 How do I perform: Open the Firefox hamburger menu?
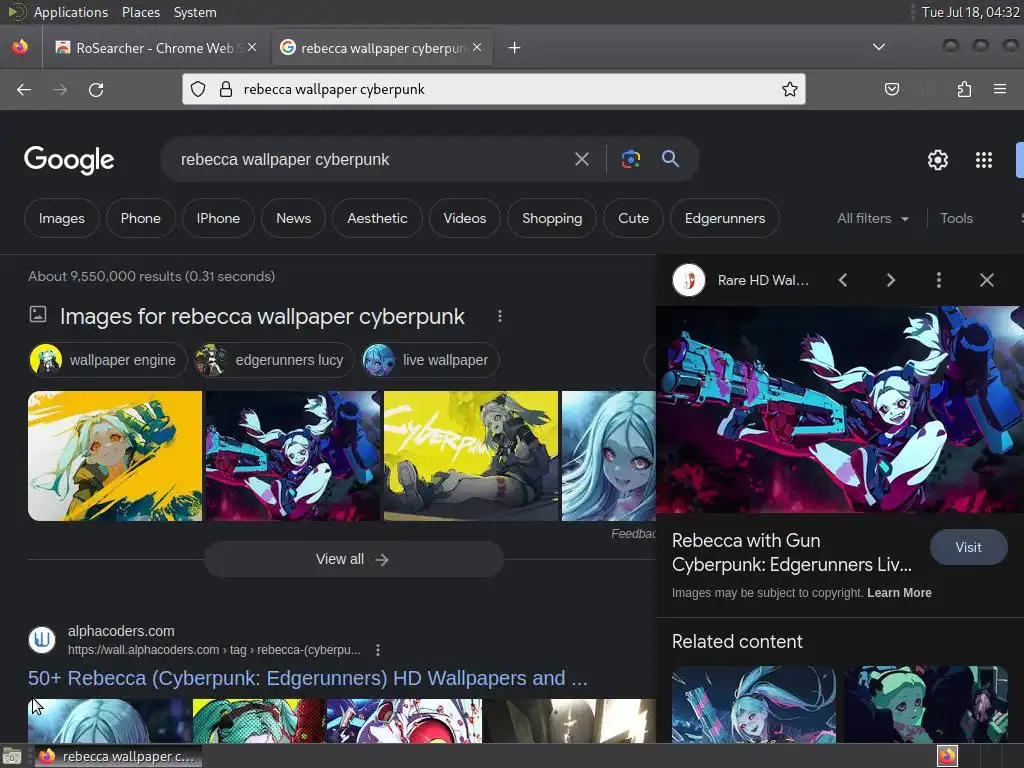coord(999,89)
